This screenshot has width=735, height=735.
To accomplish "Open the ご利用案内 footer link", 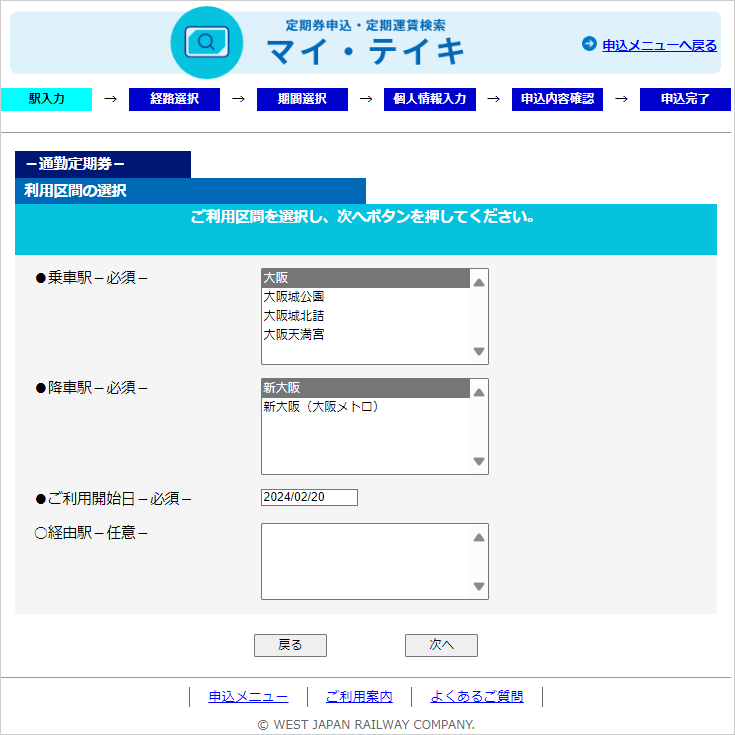I will pos(359,697).
